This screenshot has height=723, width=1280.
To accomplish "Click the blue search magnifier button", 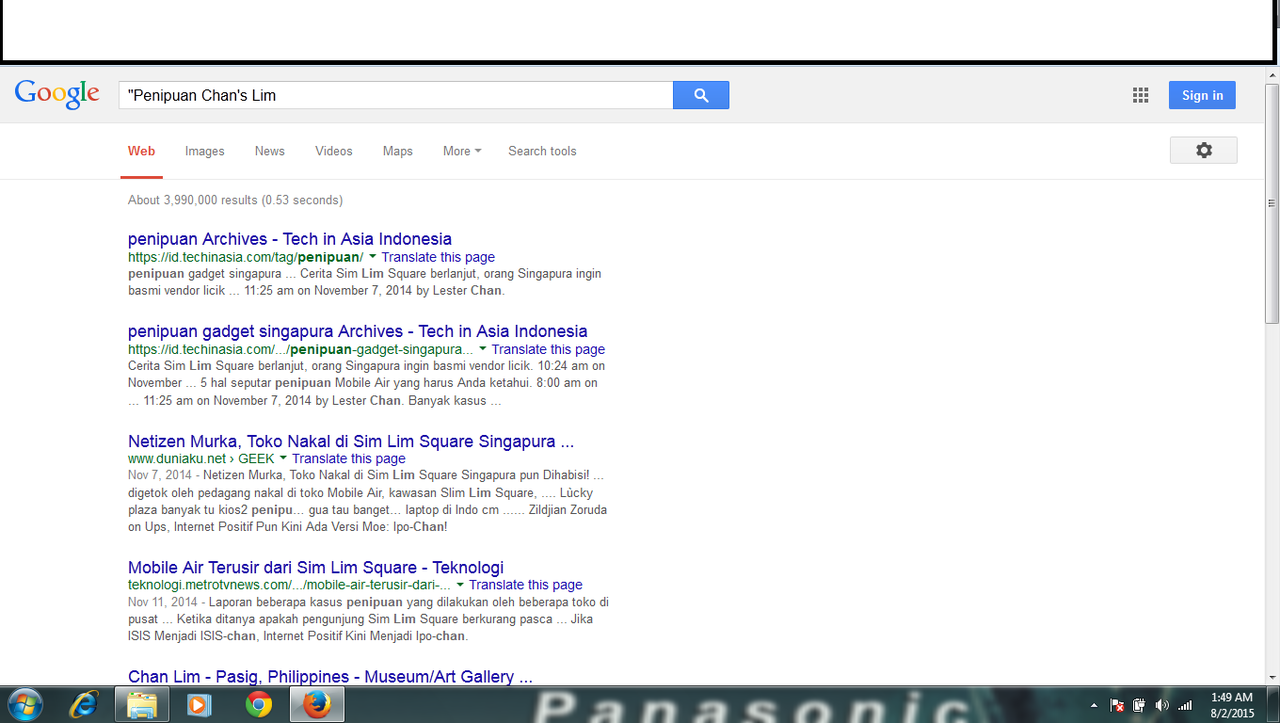I will pos(701,95).
